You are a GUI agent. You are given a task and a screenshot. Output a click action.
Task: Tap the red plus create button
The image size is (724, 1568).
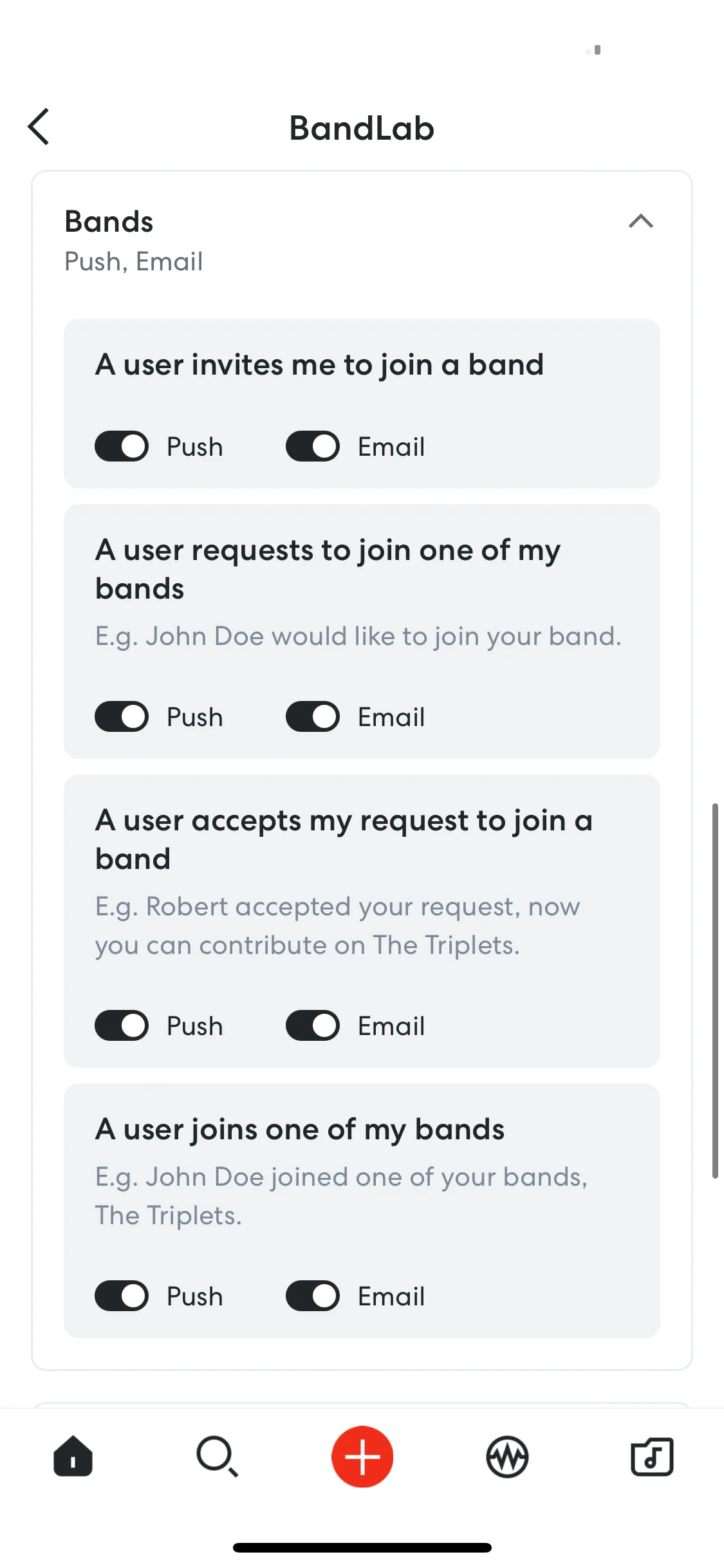(x=362, y=1456)
